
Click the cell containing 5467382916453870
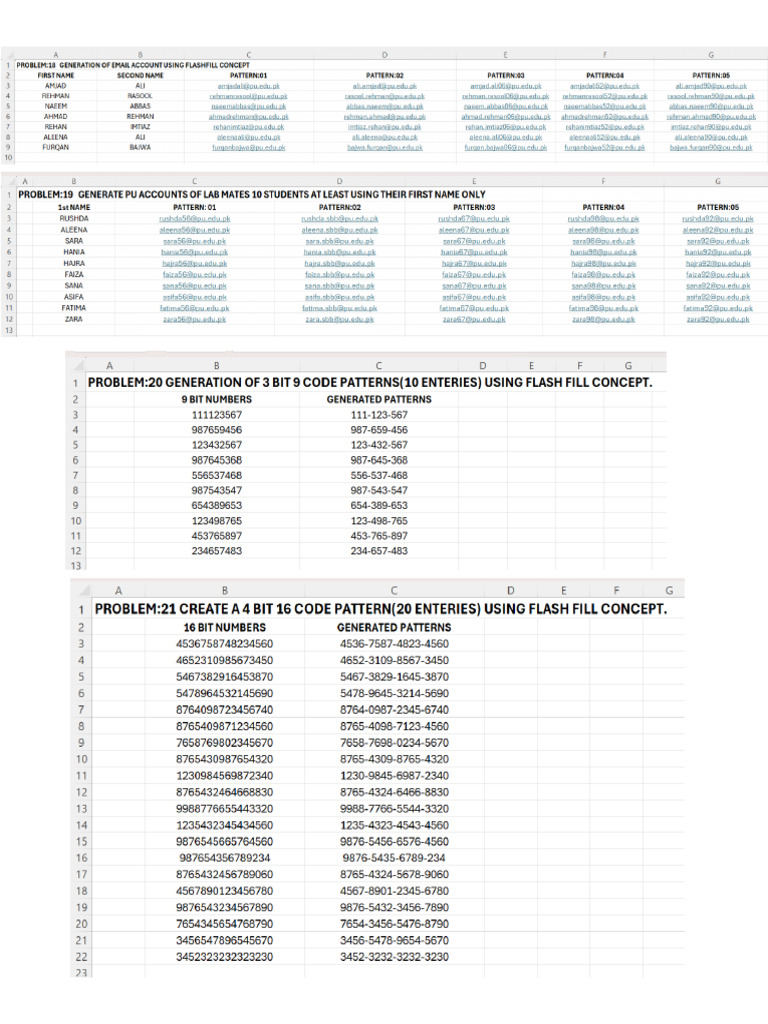[x=225, y=677]
